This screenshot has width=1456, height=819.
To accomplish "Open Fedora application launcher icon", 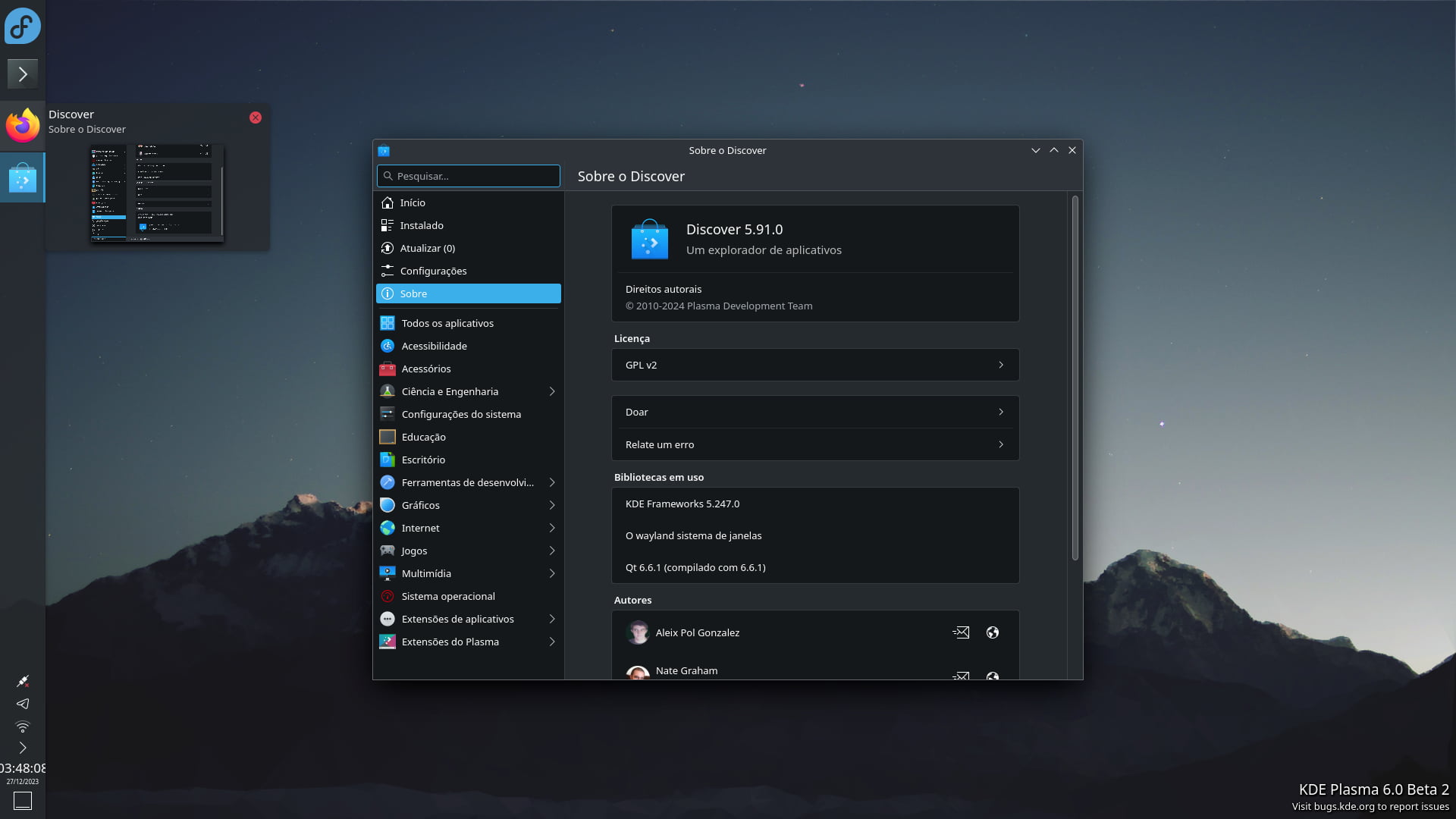I will pyautogui.click(x=23, y=27).
